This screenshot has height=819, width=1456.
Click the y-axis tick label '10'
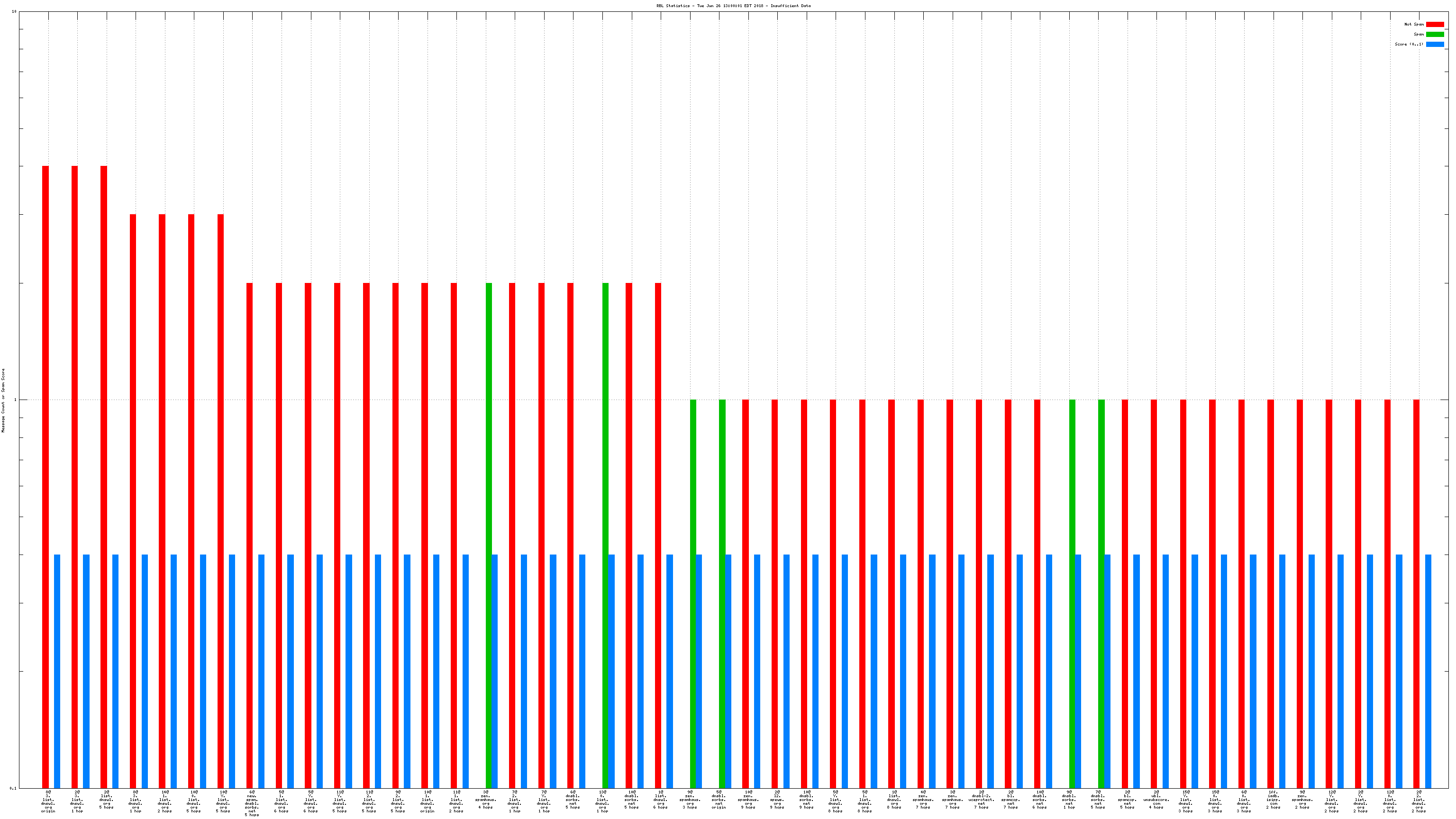pyautogui.click(x=14, y=12)
